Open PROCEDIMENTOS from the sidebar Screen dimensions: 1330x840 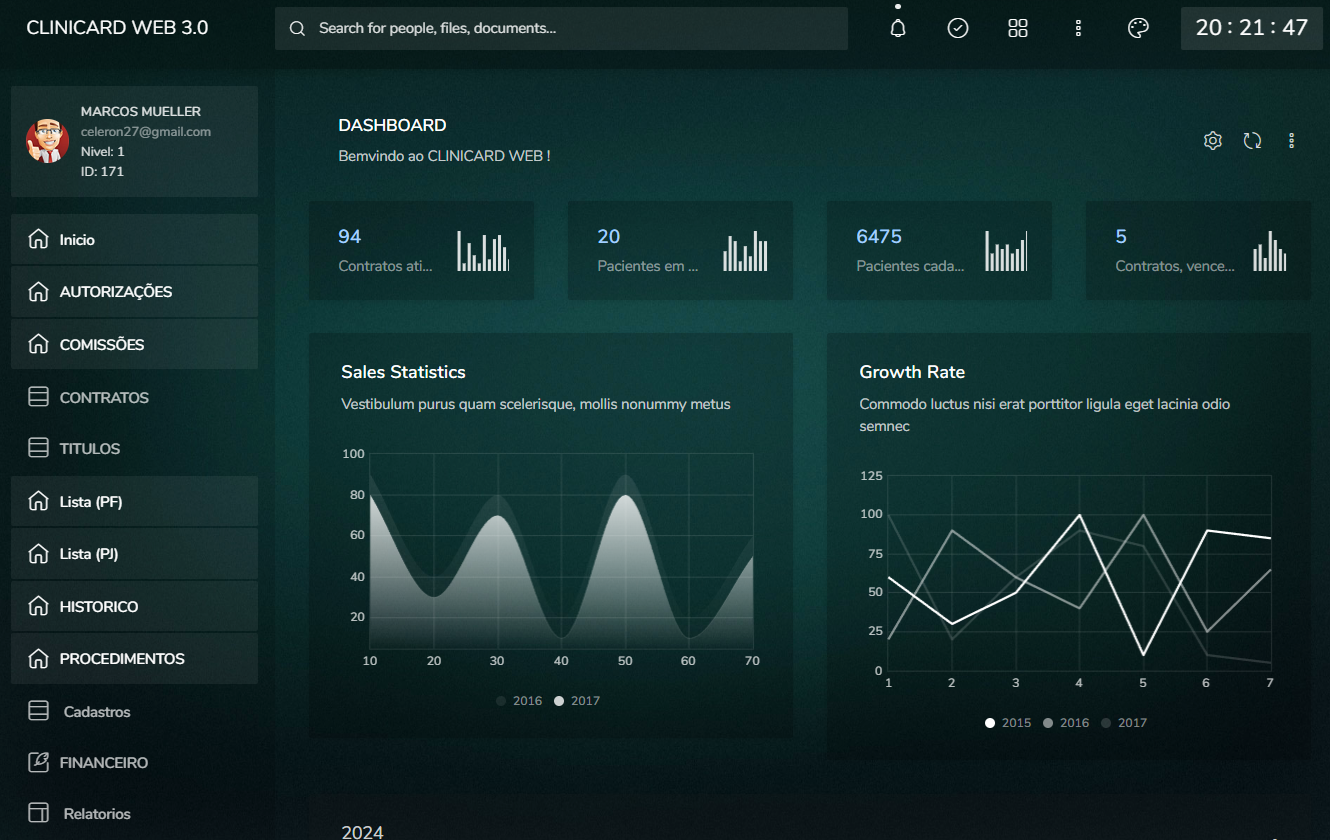(x=122, y=659)
